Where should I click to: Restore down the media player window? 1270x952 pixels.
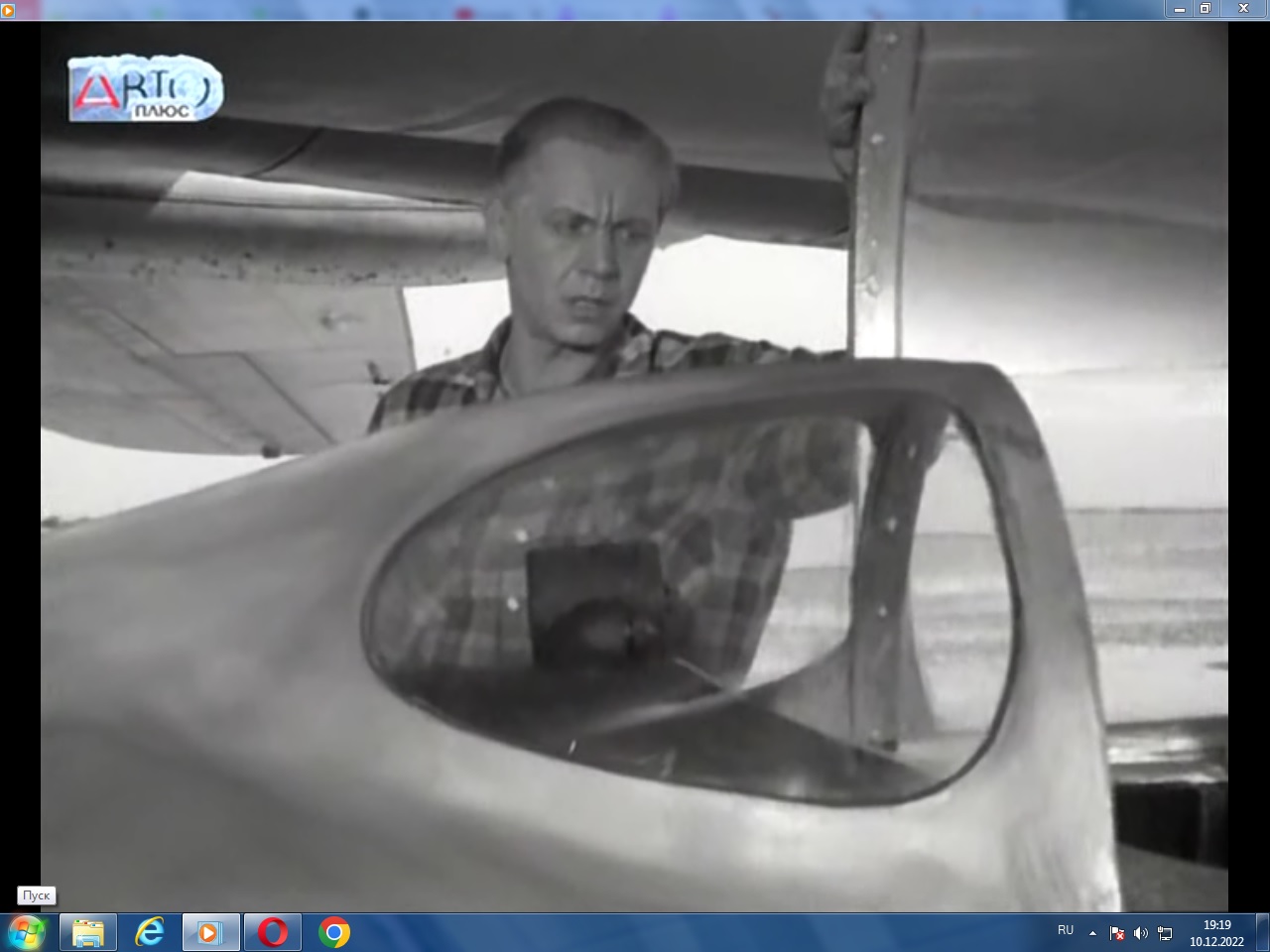point(1206,8)
